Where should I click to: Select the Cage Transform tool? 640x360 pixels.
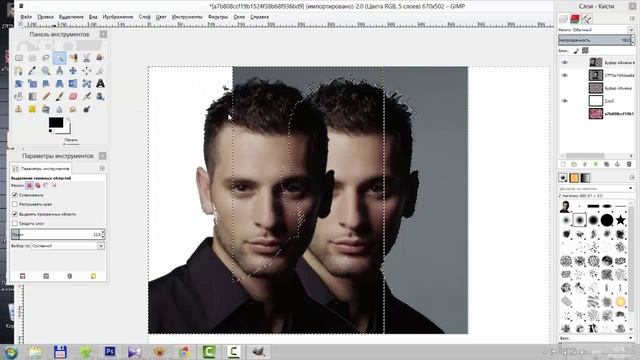[87, 84]
